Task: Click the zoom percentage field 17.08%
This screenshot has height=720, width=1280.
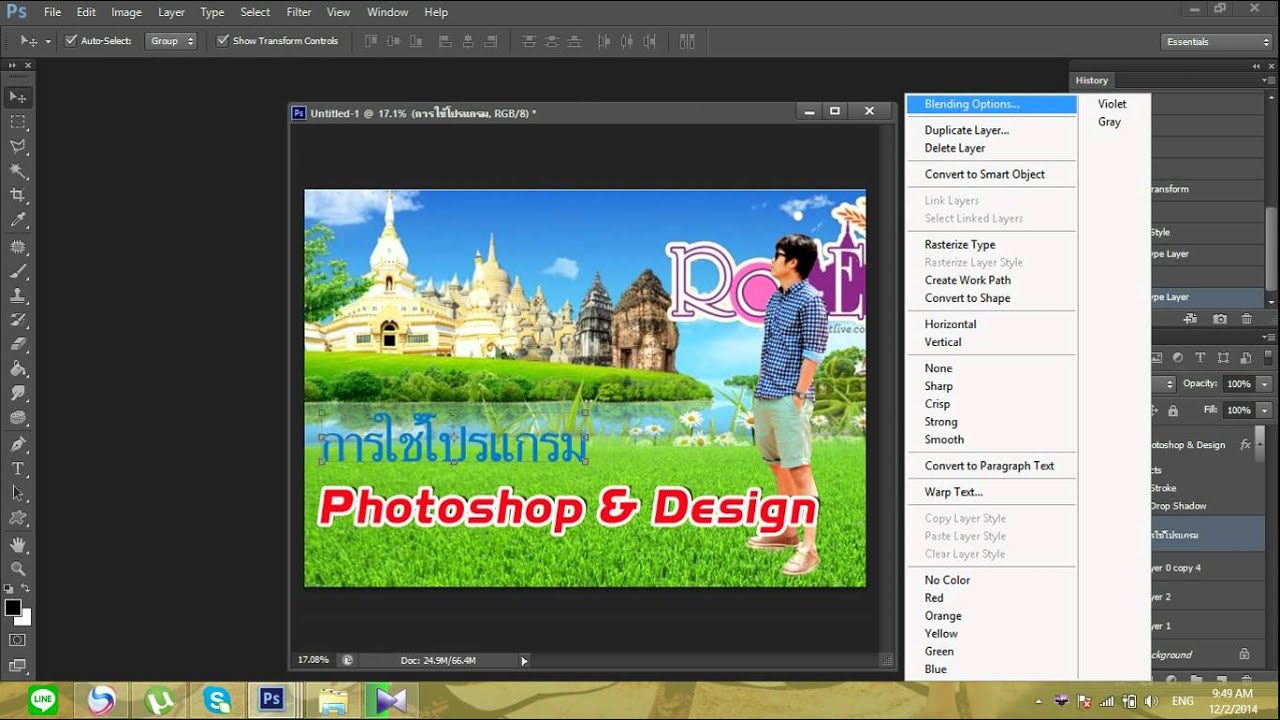Action: click(314, 660)
